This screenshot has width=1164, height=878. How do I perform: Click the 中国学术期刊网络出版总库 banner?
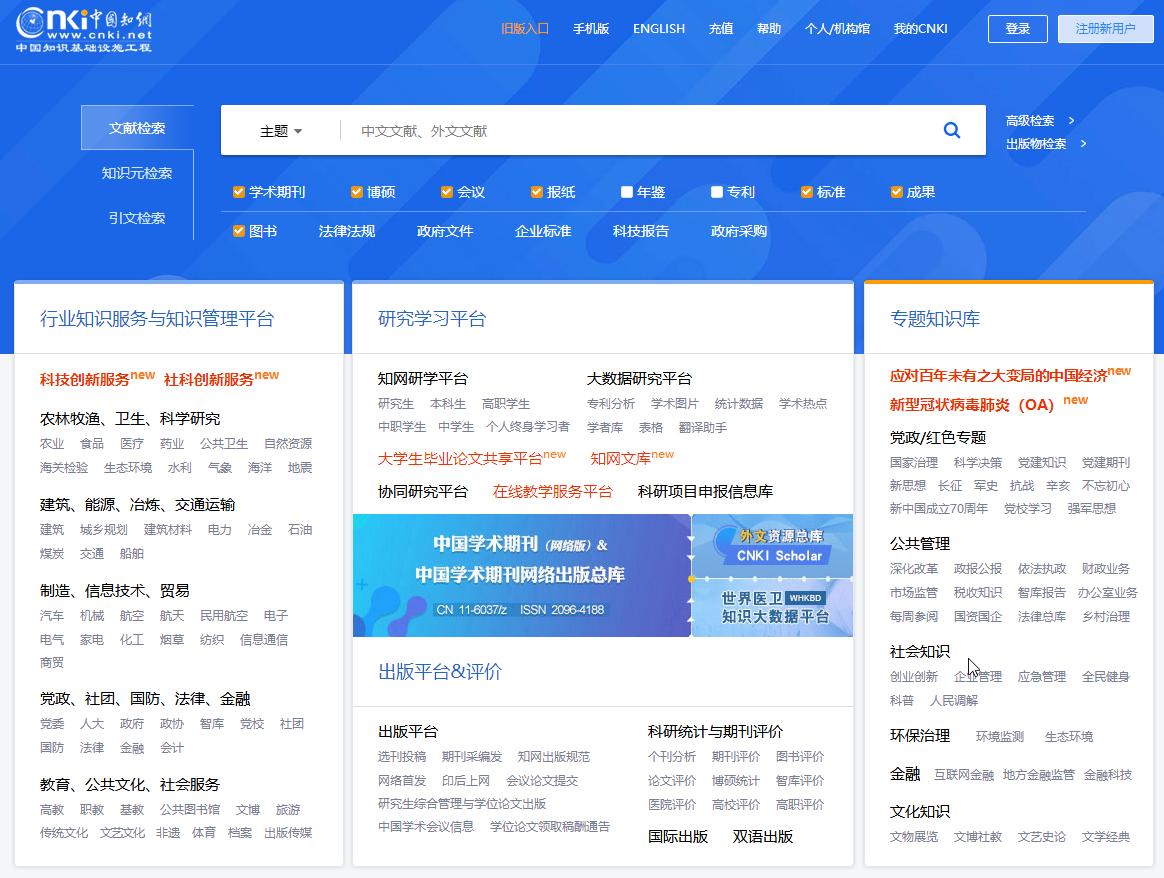[x=520, y=577]
